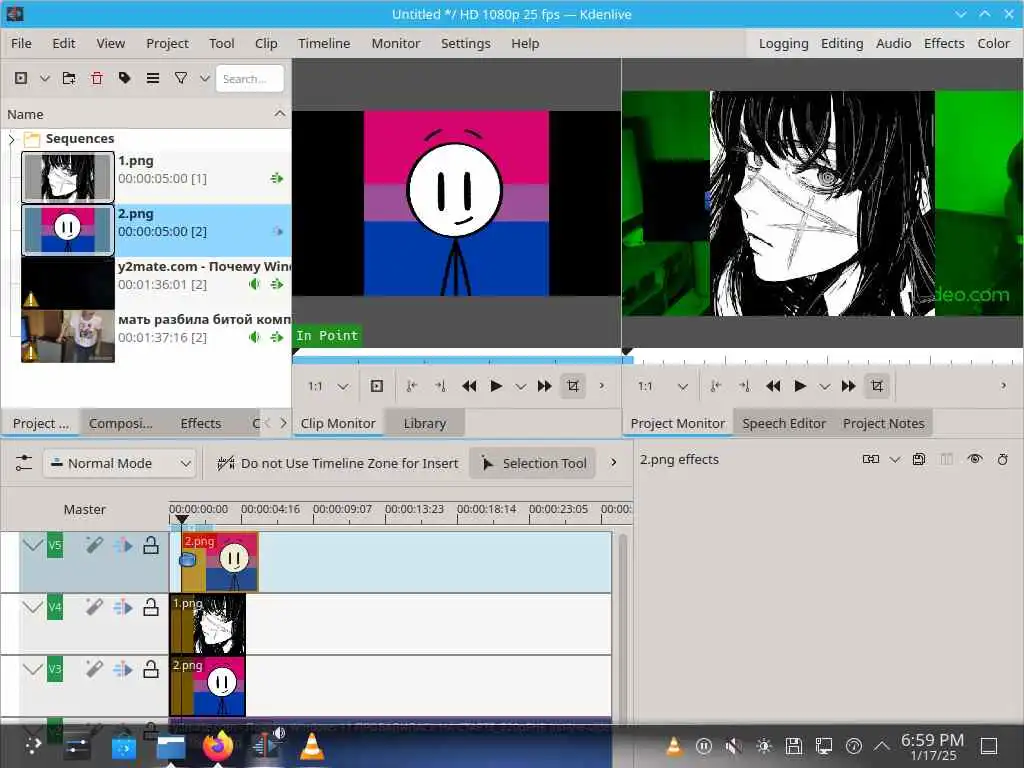The image size is (1024, 768).
Task: Set zone out point in Clip Monitor
Action: tap(440, 386)
